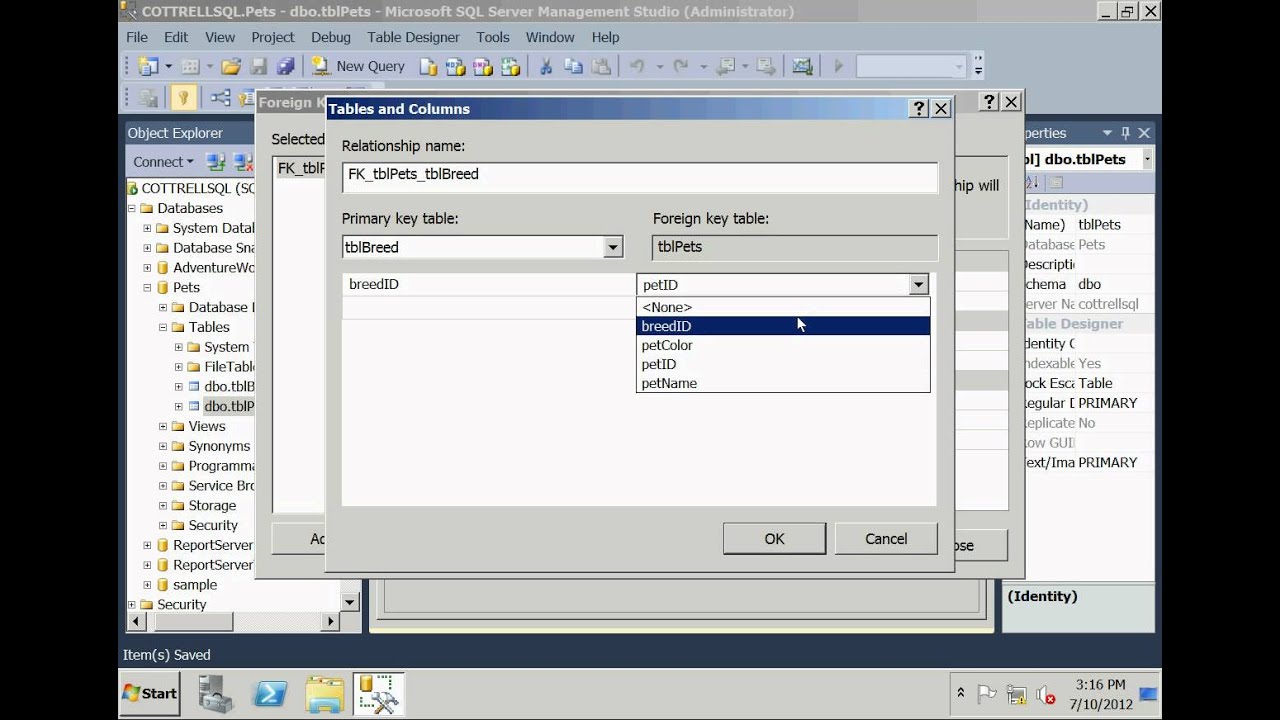
Task: Open the Primary key table dropdown
Action: [x=613, y=247]
